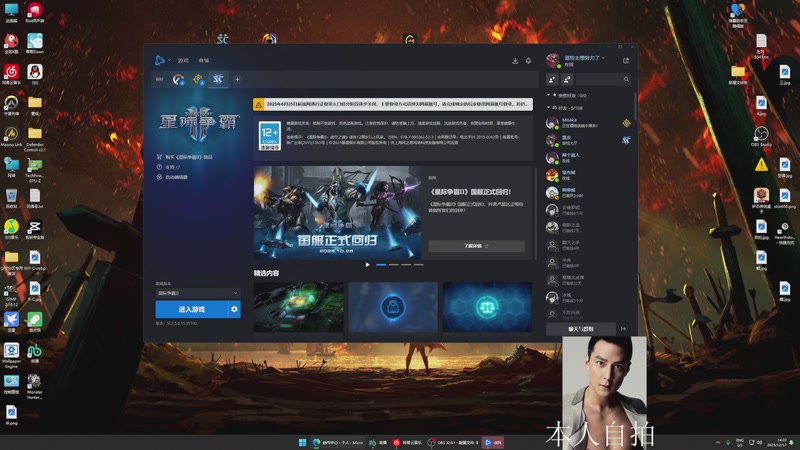Click the 聊天与群组 chats and groups button

click(x=581, y=329)
